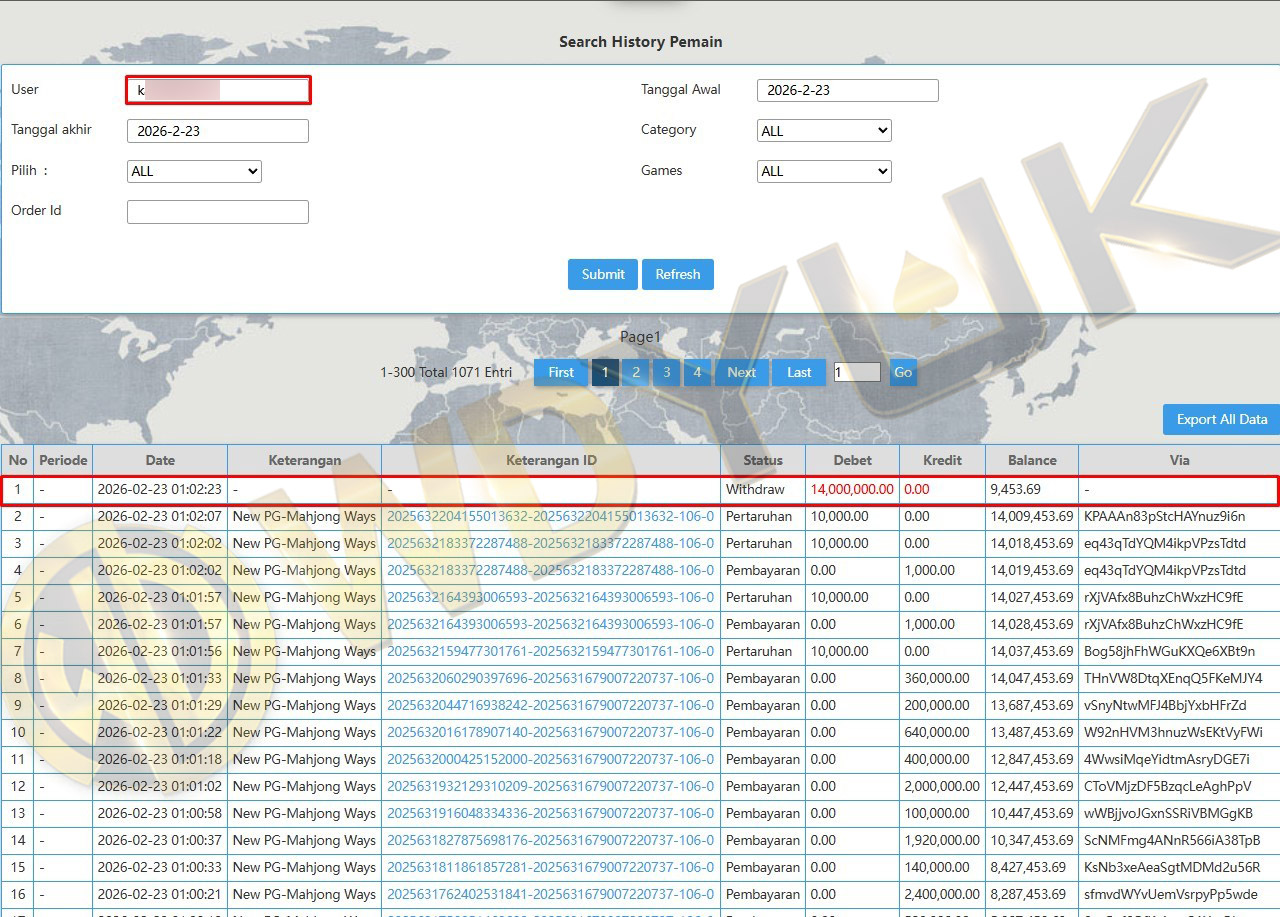This screenshot has height=917, width=1280.
Task: Export all data to file
Action: 1221,420
